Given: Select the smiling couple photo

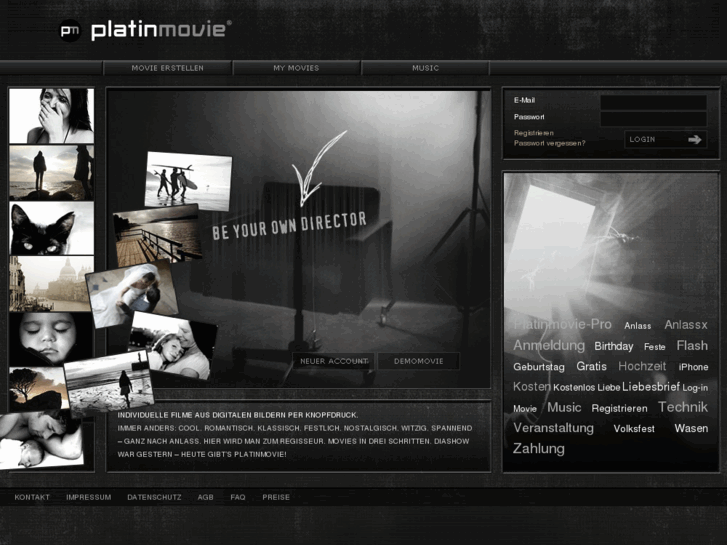Looking at the screenshot, I should pyautogui.click(x=174, y=346).
